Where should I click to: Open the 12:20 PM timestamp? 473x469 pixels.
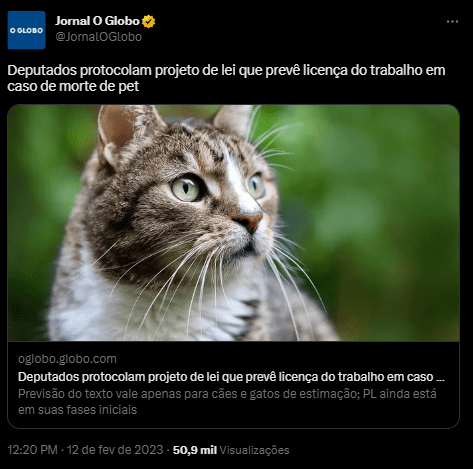[x=32, y=450]
